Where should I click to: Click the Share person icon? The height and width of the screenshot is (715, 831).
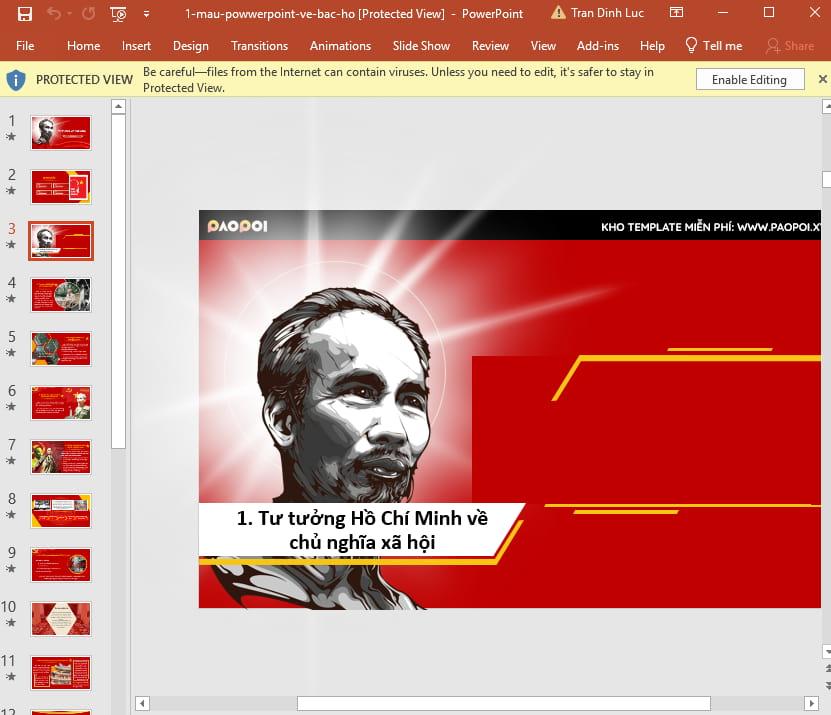coord(773,46)
